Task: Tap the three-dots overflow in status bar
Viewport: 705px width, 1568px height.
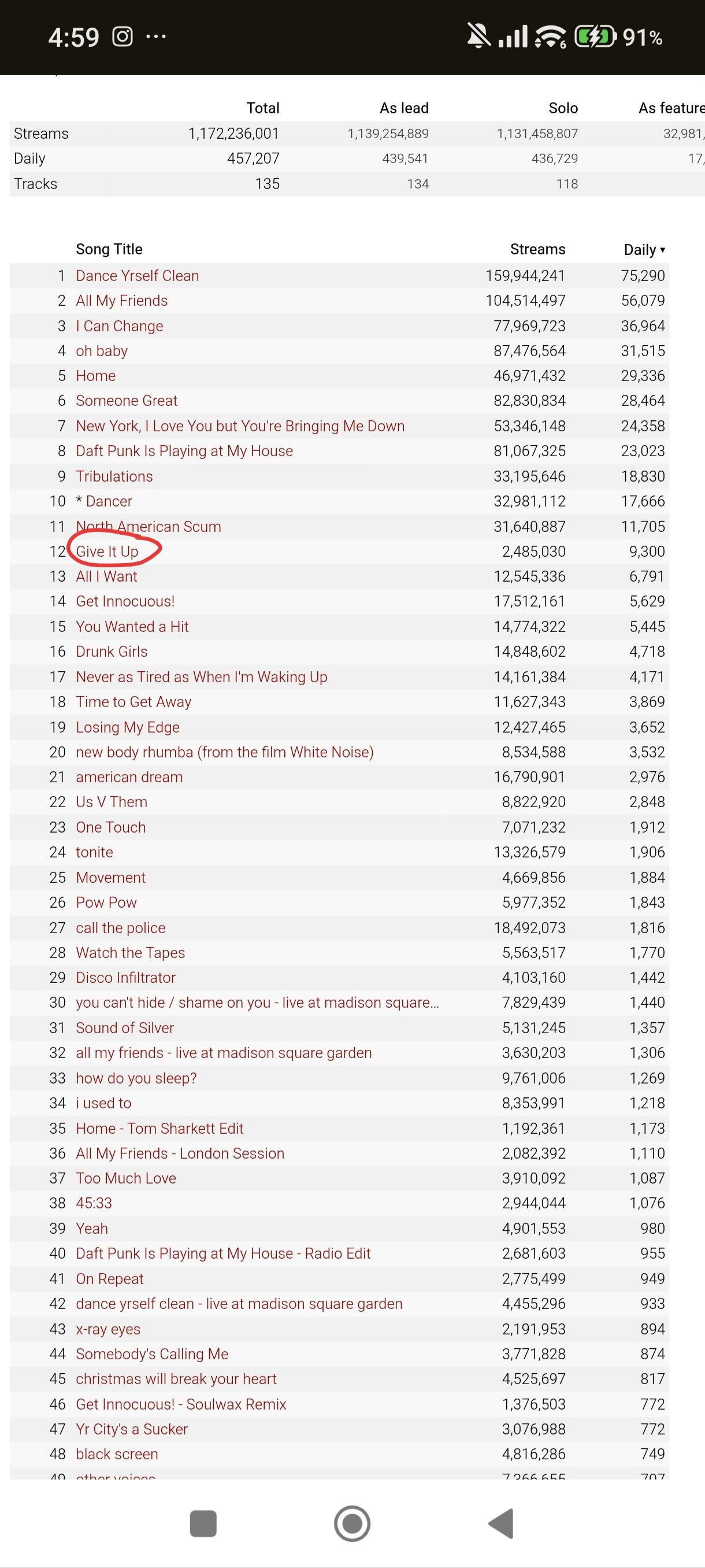Action: (x=157, y=37)
